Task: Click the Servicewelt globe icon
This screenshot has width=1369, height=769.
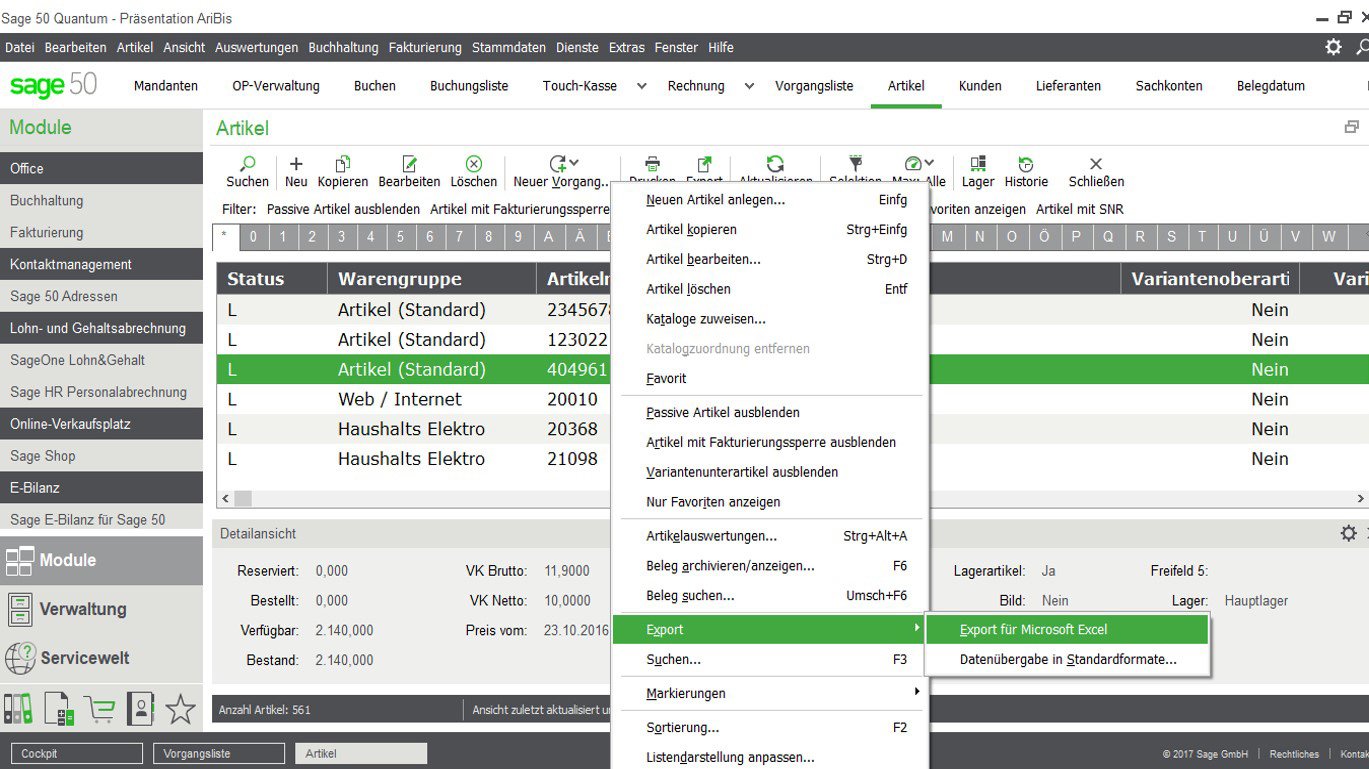Action: [20, 658]
